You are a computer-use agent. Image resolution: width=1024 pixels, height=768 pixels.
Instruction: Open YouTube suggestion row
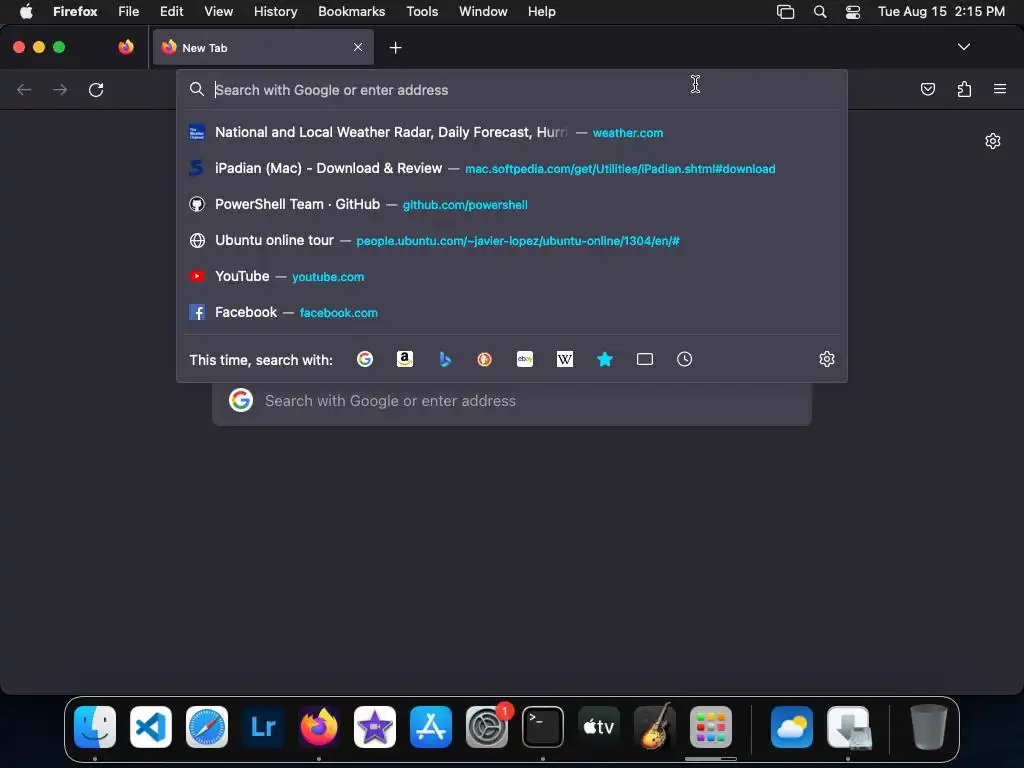click(x=512, y=276)
